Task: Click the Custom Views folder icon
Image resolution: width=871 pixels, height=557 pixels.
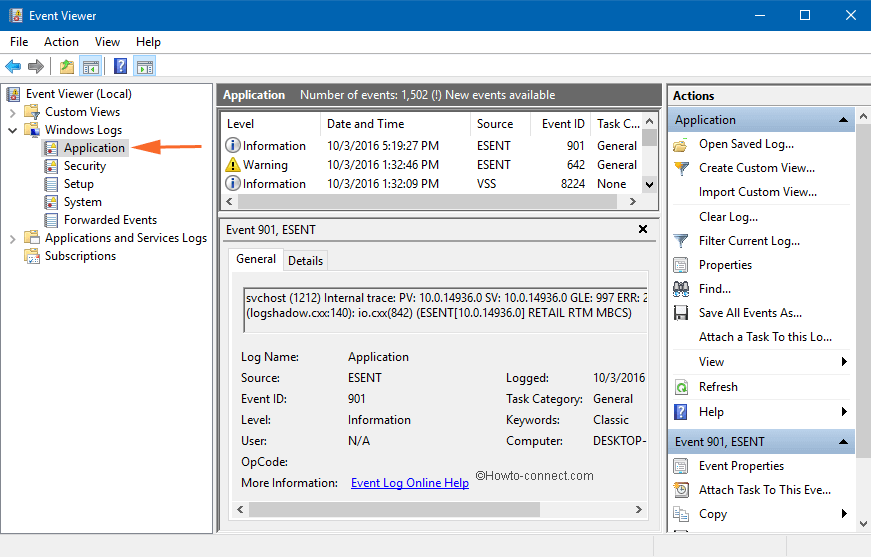Action: pos(32,112)
